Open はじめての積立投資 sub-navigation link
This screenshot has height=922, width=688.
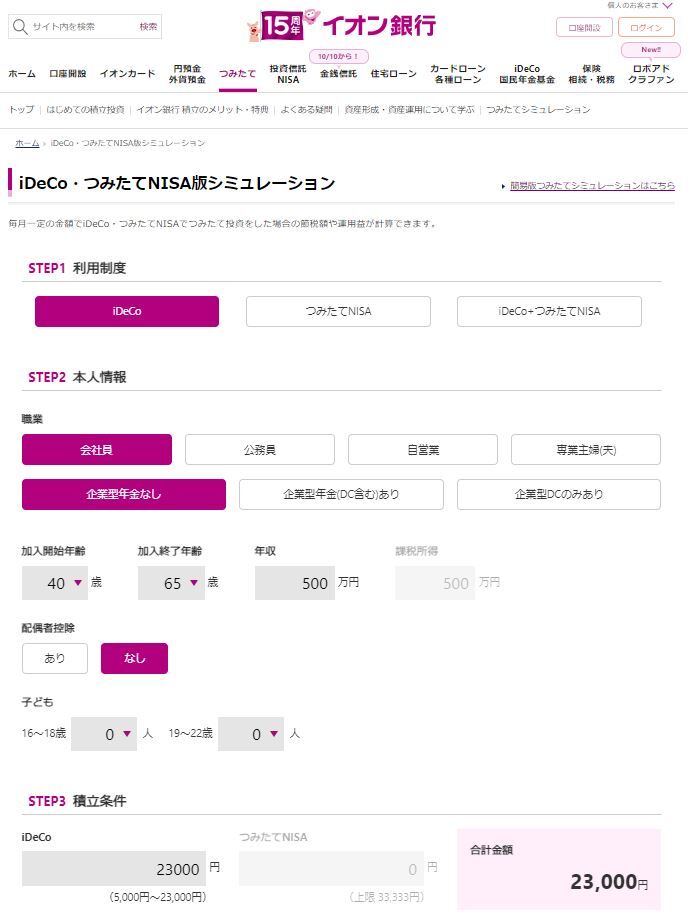coord(85,110)
